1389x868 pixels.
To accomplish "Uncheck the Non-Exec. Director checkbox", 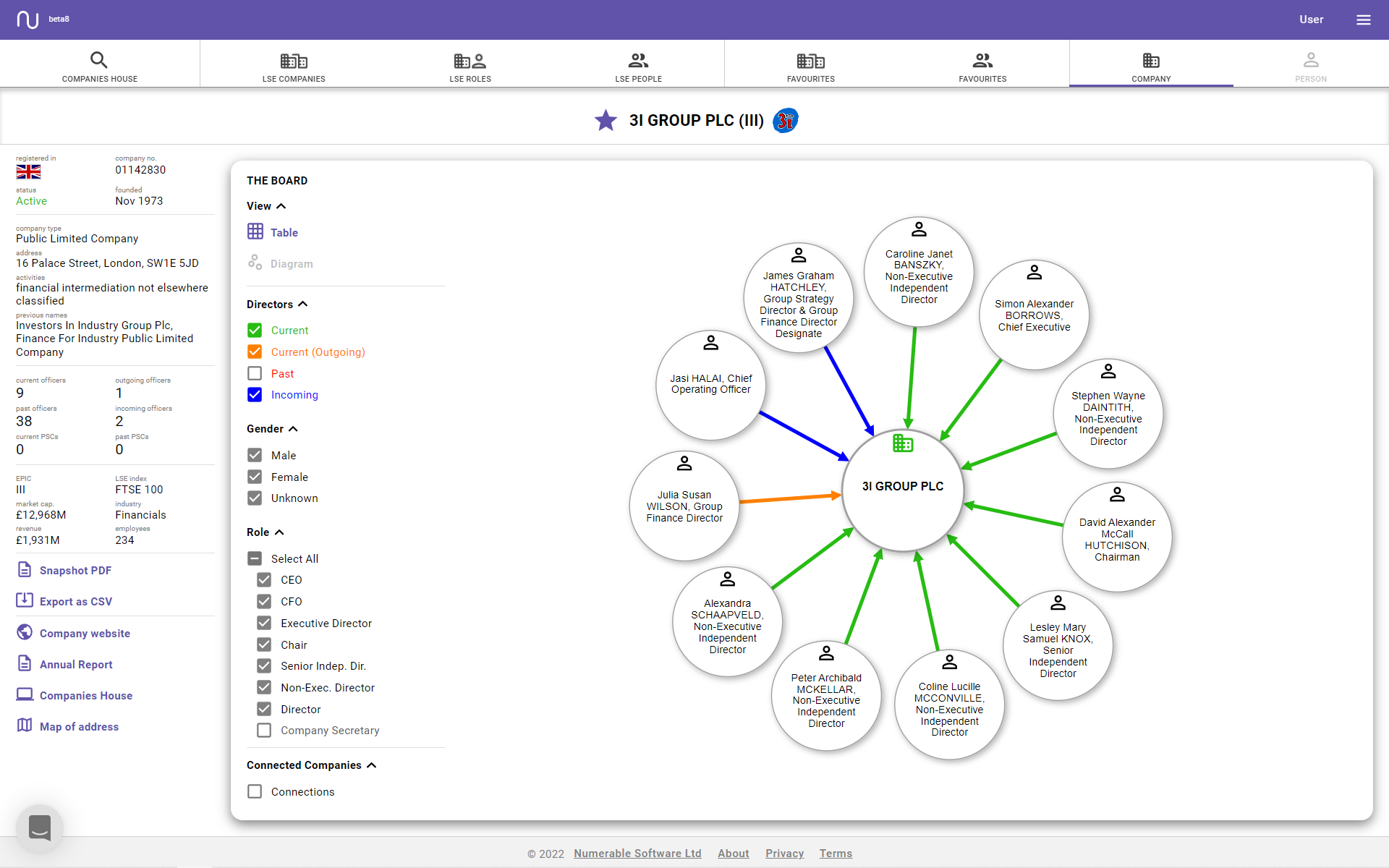I will coord(264,688).
